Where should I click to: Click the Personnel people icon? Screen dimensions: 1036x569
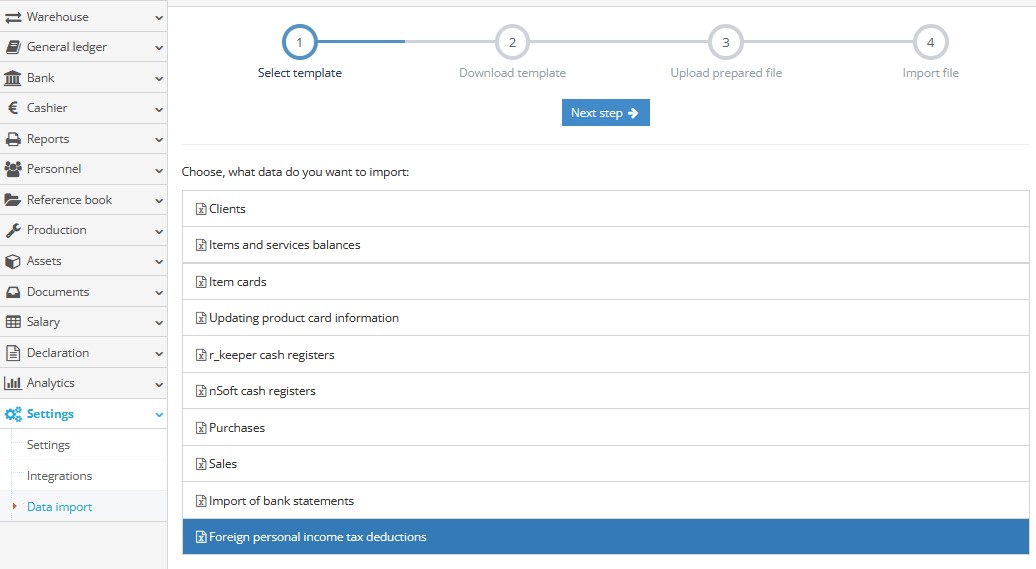coord(14,169)
